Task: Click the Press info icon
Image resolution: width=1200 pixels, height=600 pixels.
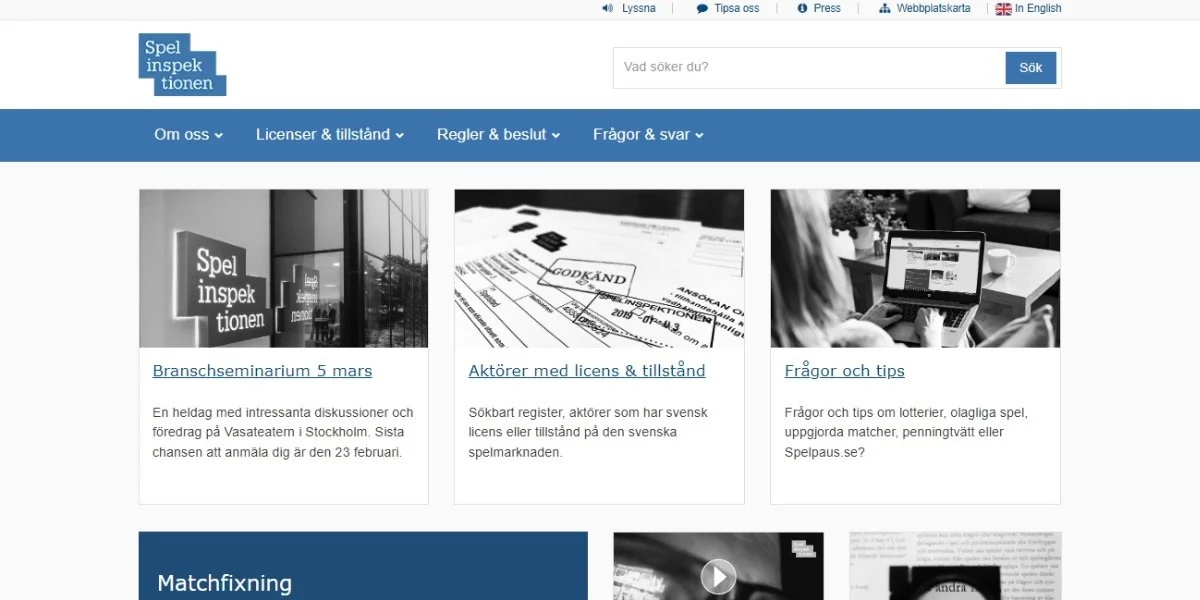Action: click(802, 8)
